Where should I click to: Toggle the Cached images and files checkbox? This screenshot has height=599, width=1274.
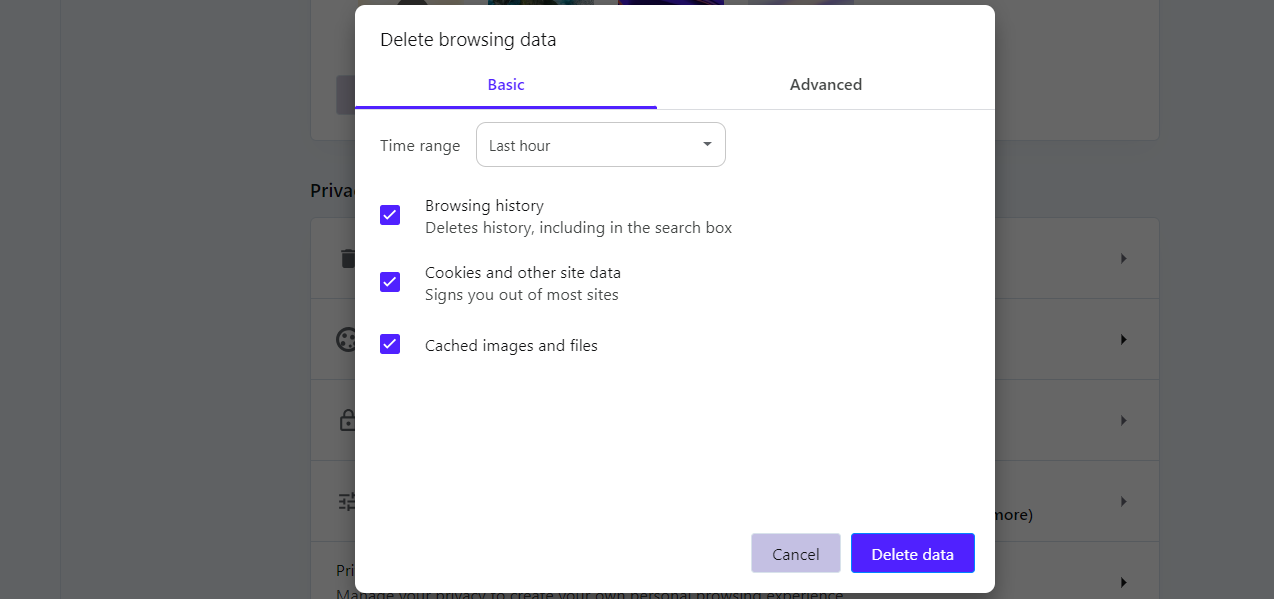coord(390,344)
